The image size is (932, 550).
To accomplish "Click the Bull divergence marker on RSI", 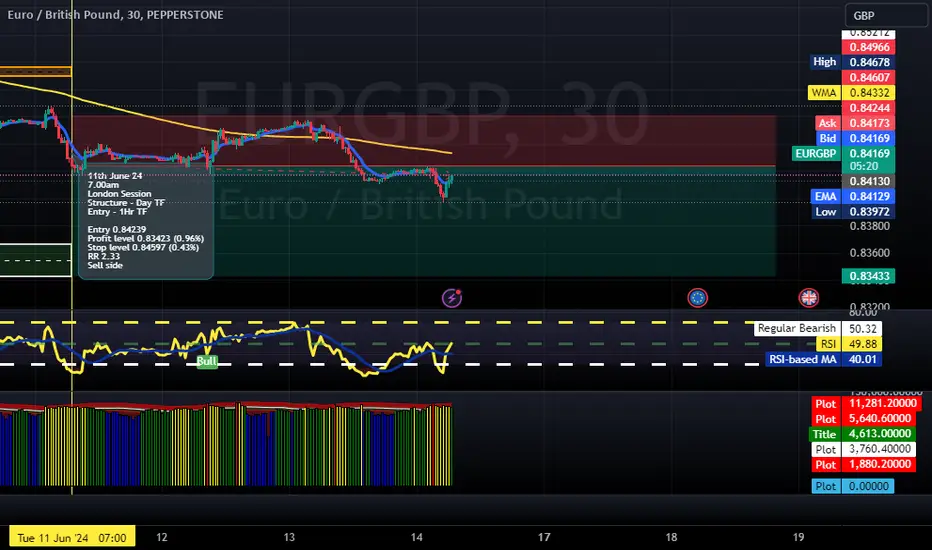I will point(207,362).
